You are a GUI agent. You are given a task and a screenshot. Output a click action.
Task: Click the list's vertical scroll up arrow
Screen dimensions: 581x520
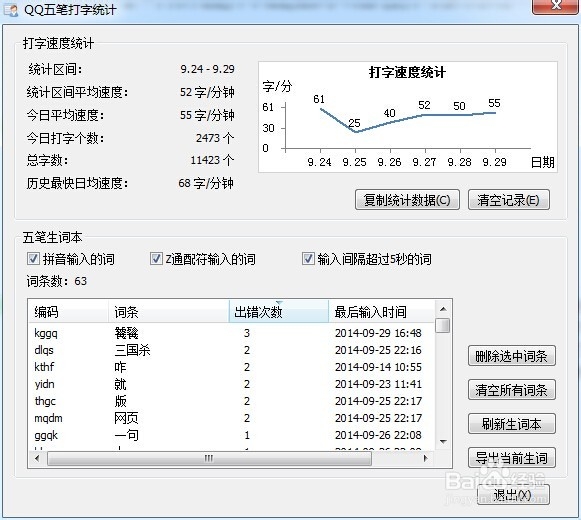tap(443, 309)
